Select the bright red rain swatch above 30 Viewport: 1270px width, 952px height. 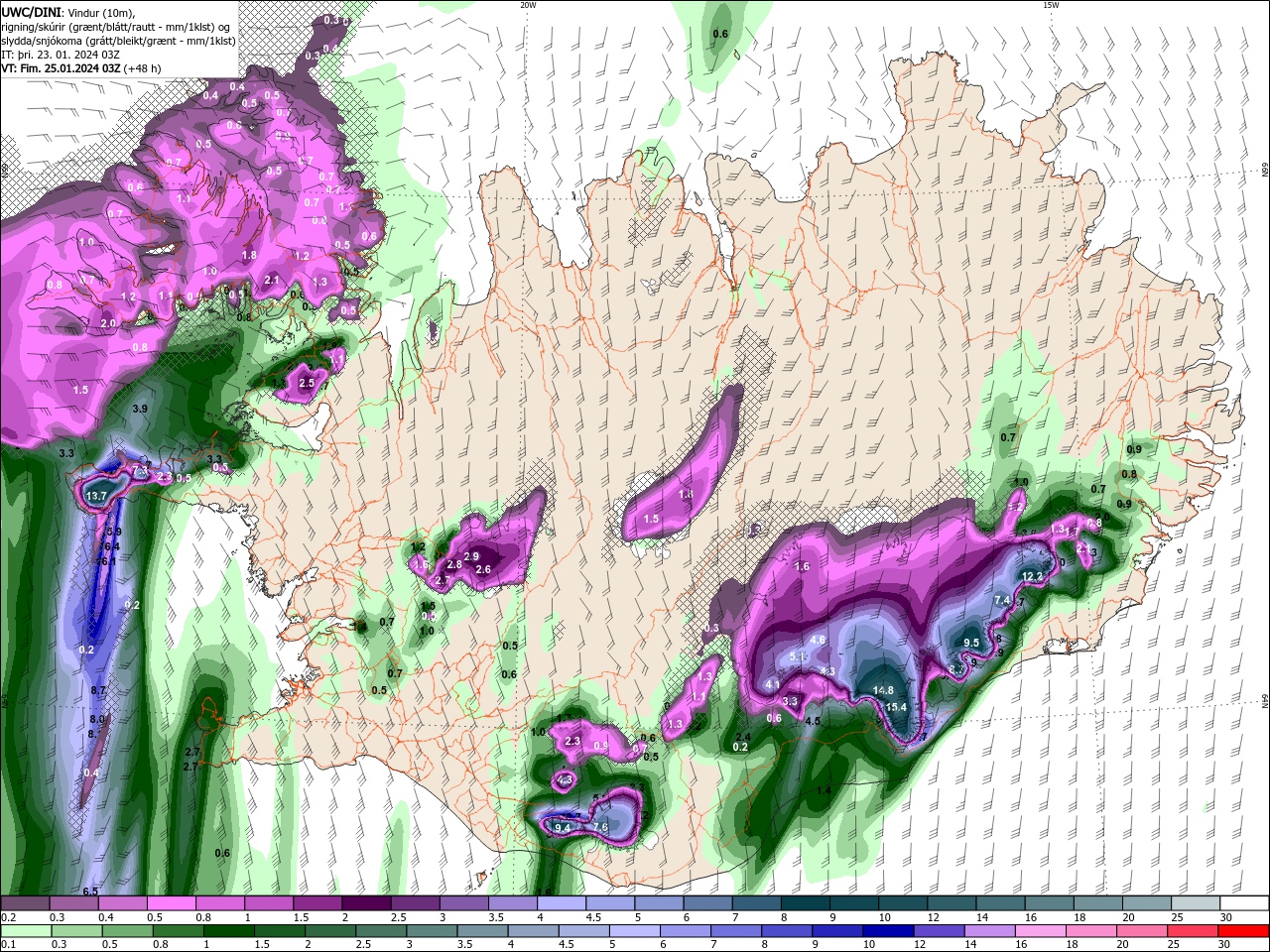tap(1245, 931)
